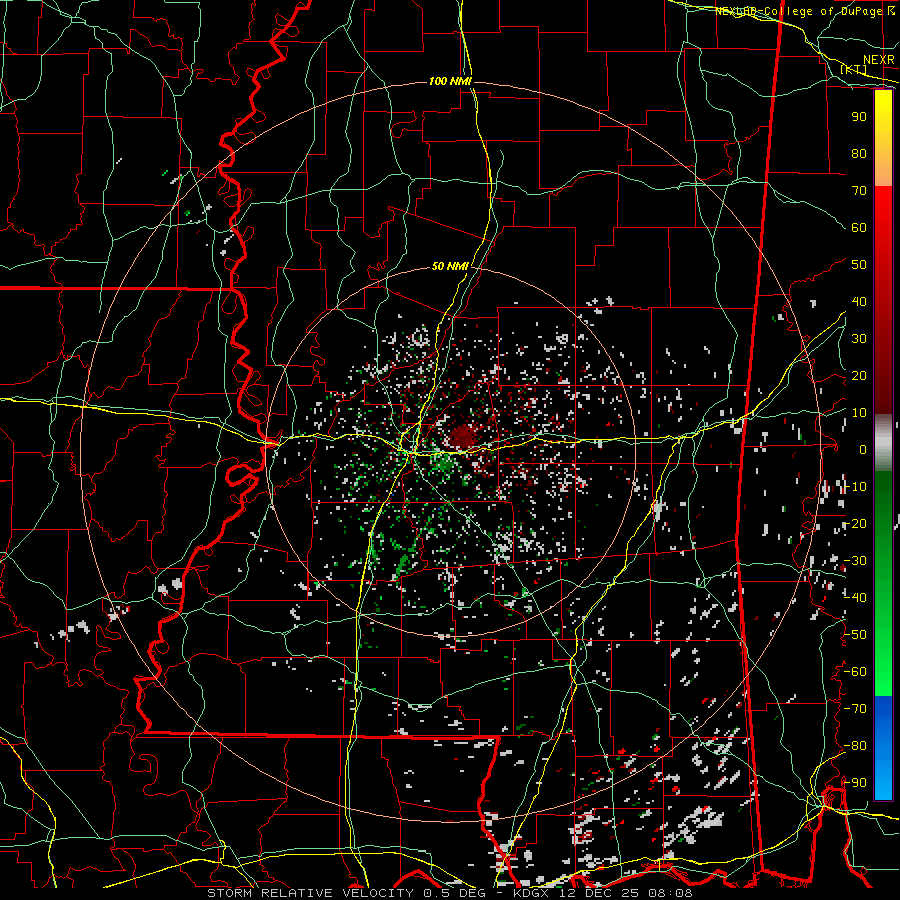Select the "NEXLAB-College of DuPage" header text

point(800,11)
